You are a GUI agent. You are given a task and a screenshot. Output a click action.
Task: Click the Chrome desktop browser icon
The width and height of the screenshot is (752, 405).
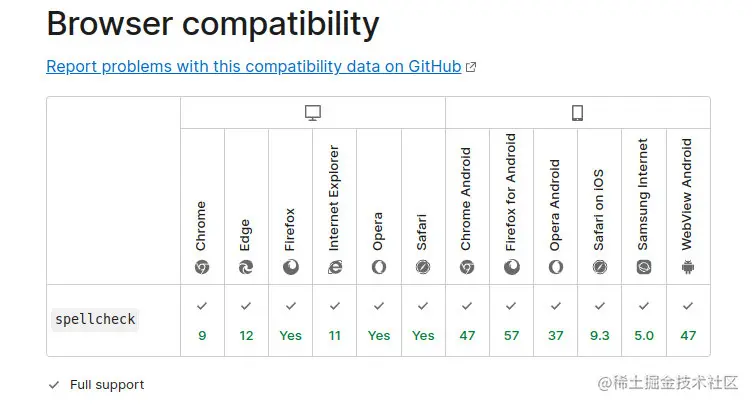202,267
